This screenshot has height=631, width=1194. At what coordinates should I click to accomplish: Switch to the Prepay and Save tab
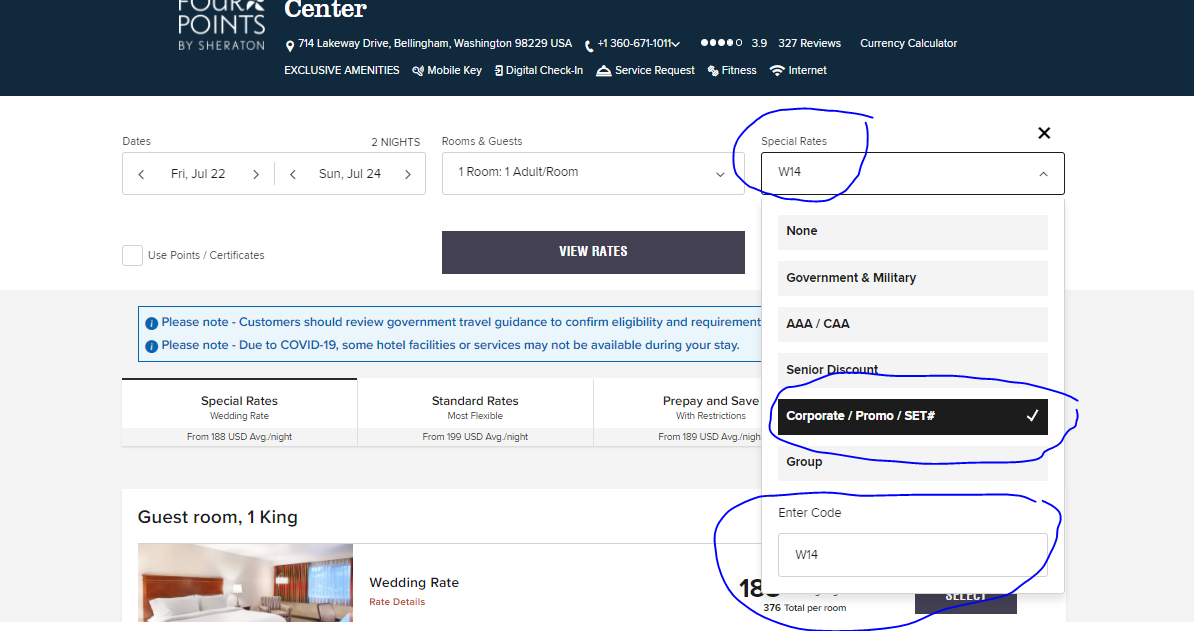click(x=678, y=412)
